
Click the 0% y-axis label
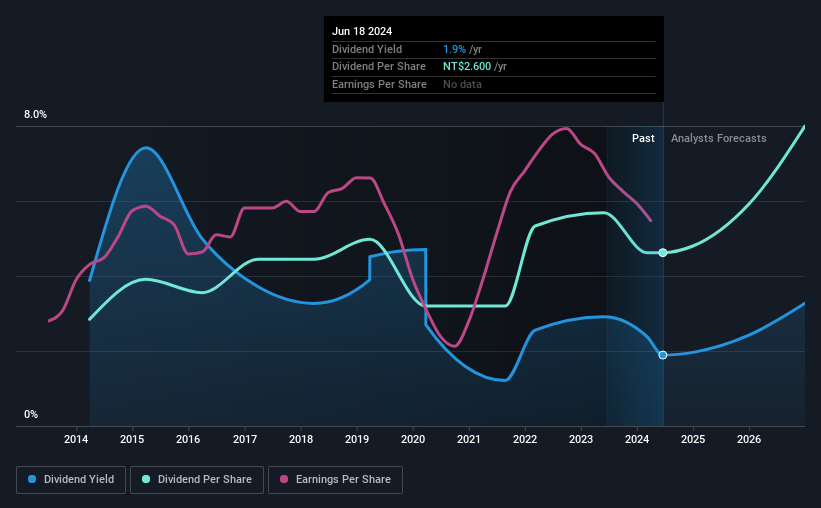pyautogui.click(x=31, y=414)
